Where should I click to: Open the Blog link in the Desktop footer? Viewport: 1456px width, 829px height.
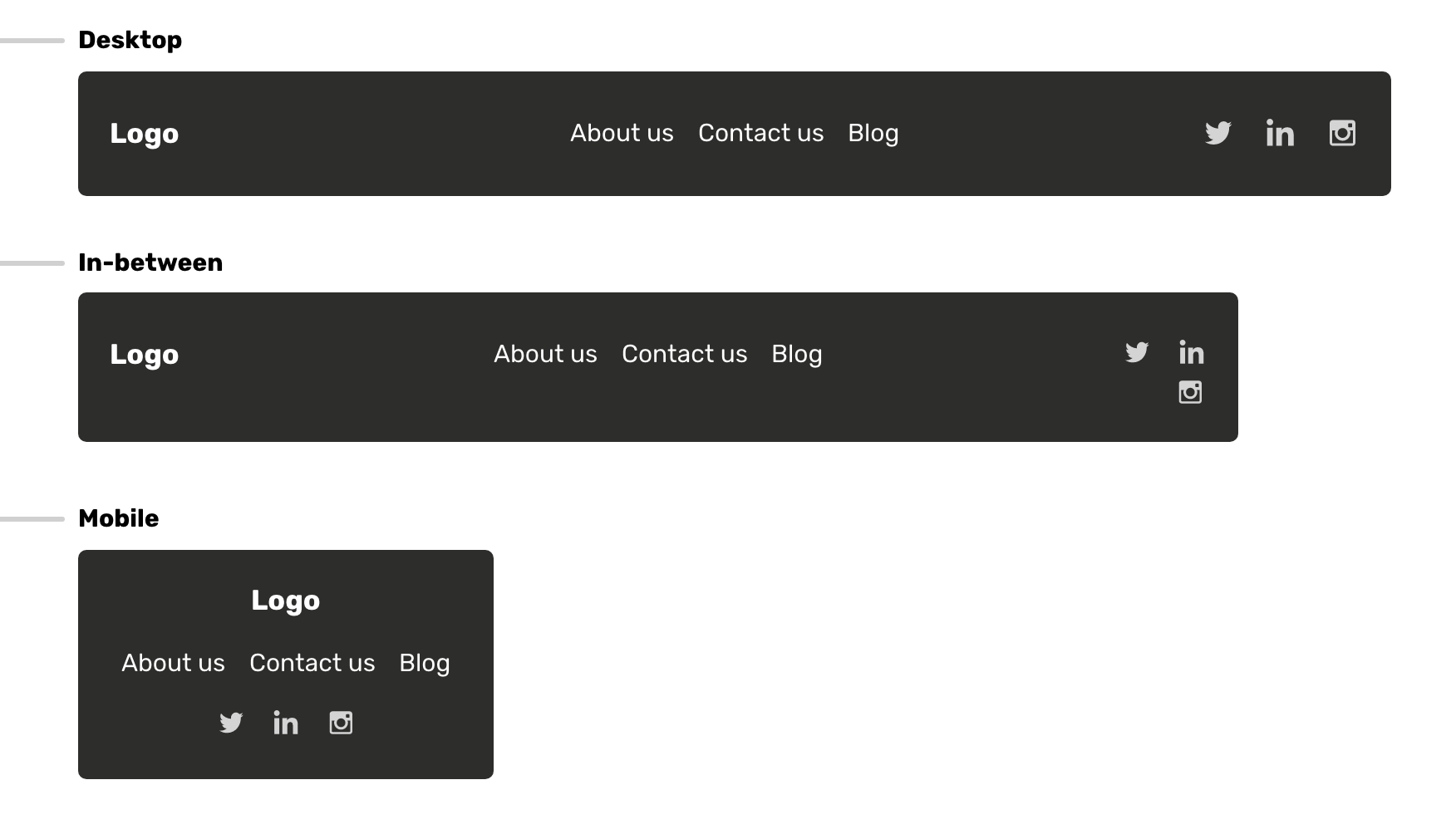pos(873,133)
